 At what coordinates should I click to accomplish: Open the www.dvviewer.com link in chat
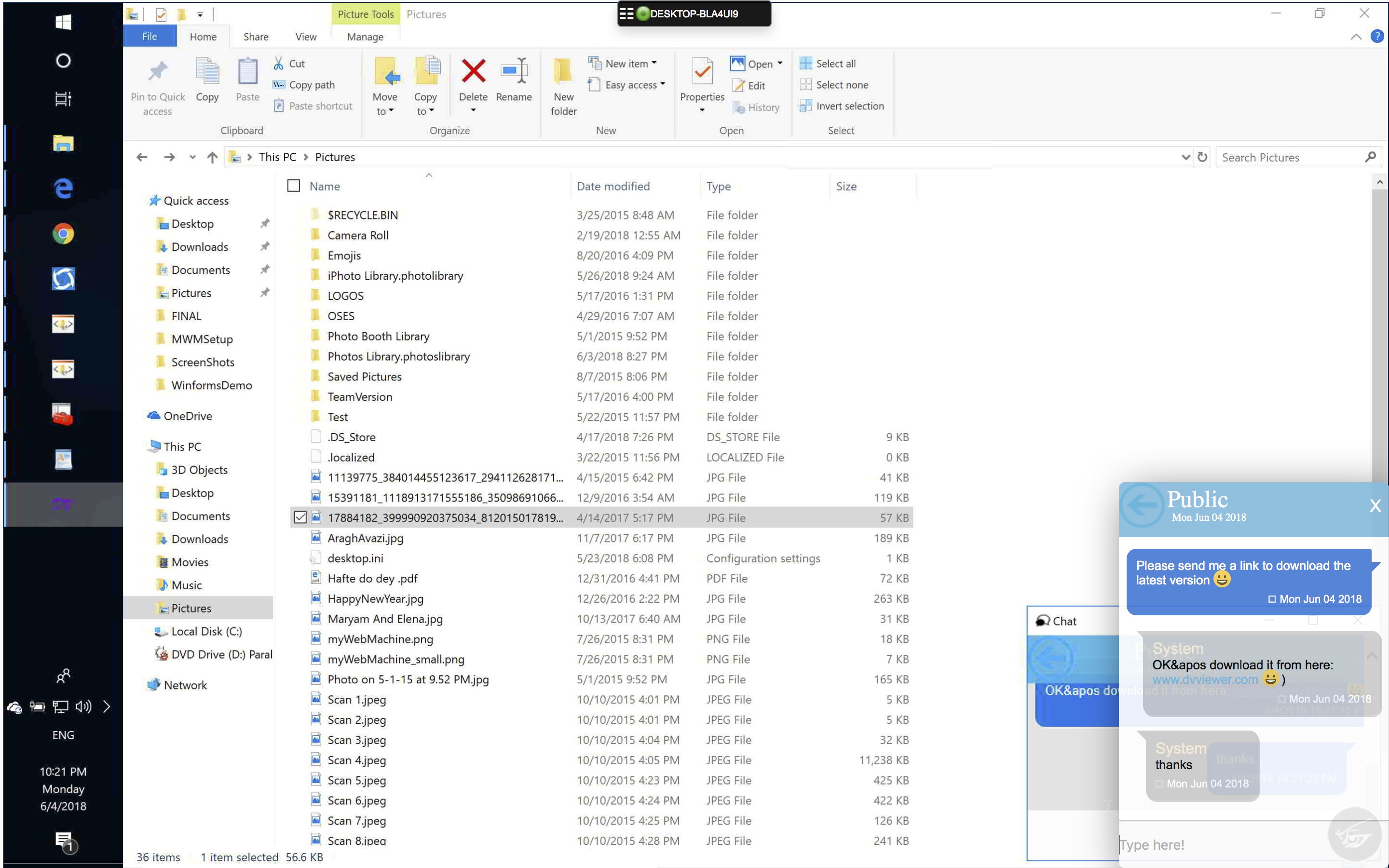click(1204, 679)
